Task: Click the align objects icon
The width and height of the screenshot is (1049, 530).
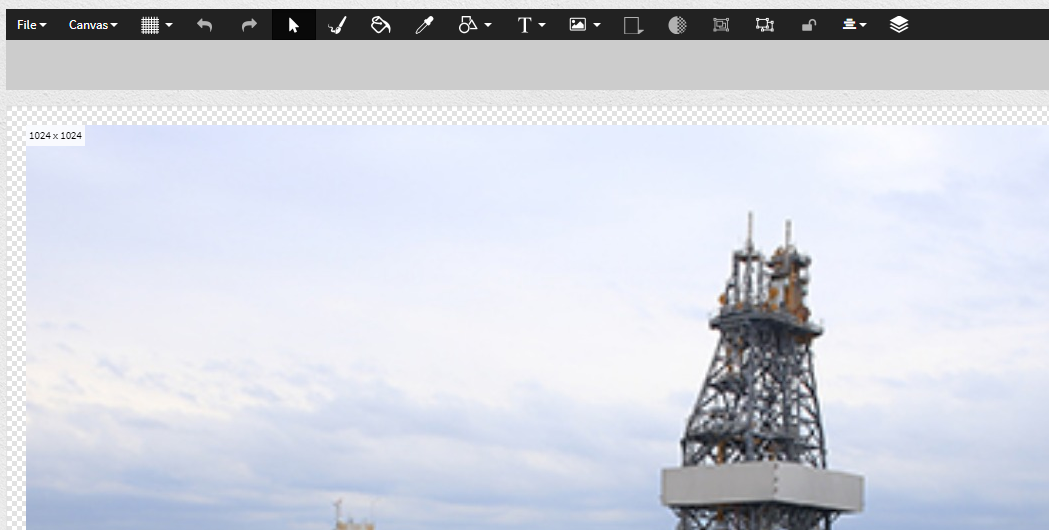Action: point(849,25)
